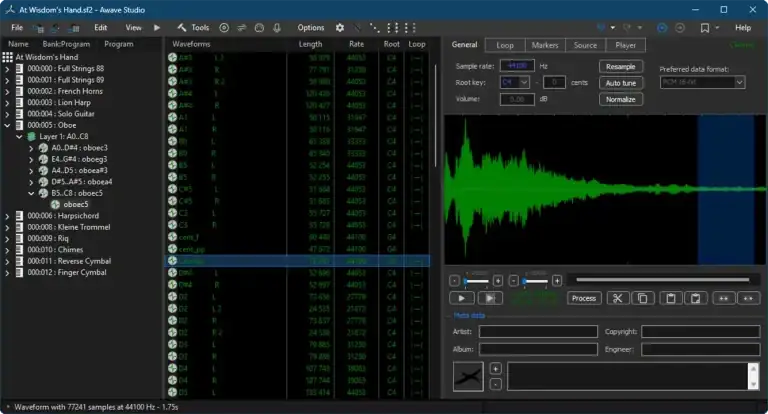This screenshot has height=414, width=768.
Task: Click the plus button of second zoom slider
Action: [557, 281]
